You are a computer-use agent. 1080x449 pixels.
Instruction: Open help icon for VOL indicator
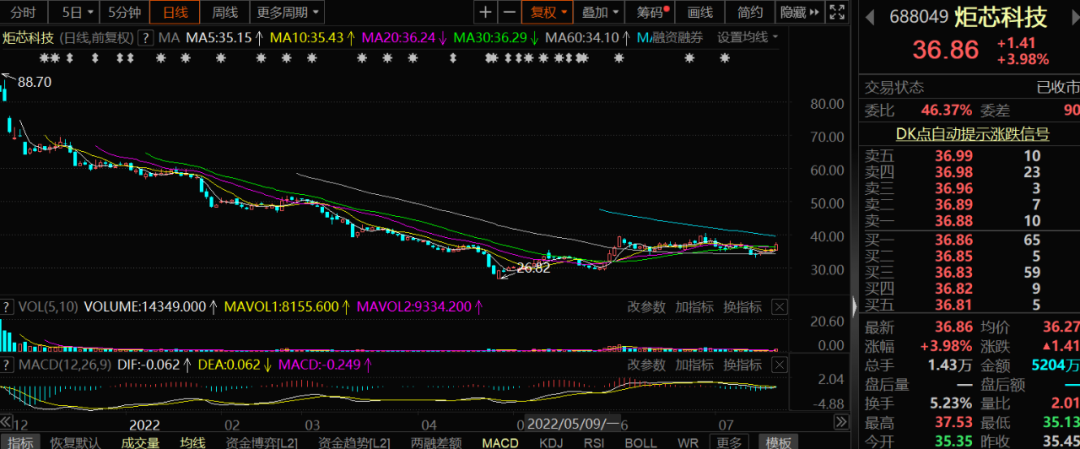click(x=7, y=307)
